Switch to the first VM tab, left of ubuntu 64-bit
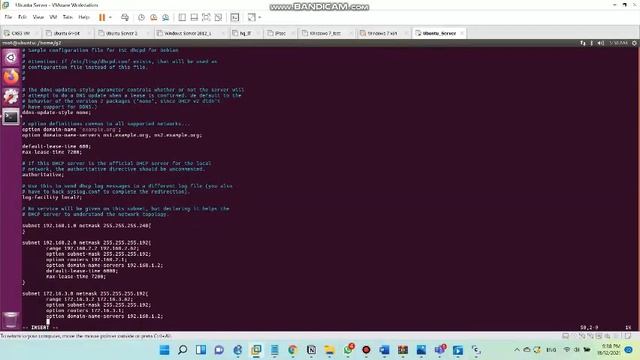Viewport: 640px width, 360px height. (20, 33)
